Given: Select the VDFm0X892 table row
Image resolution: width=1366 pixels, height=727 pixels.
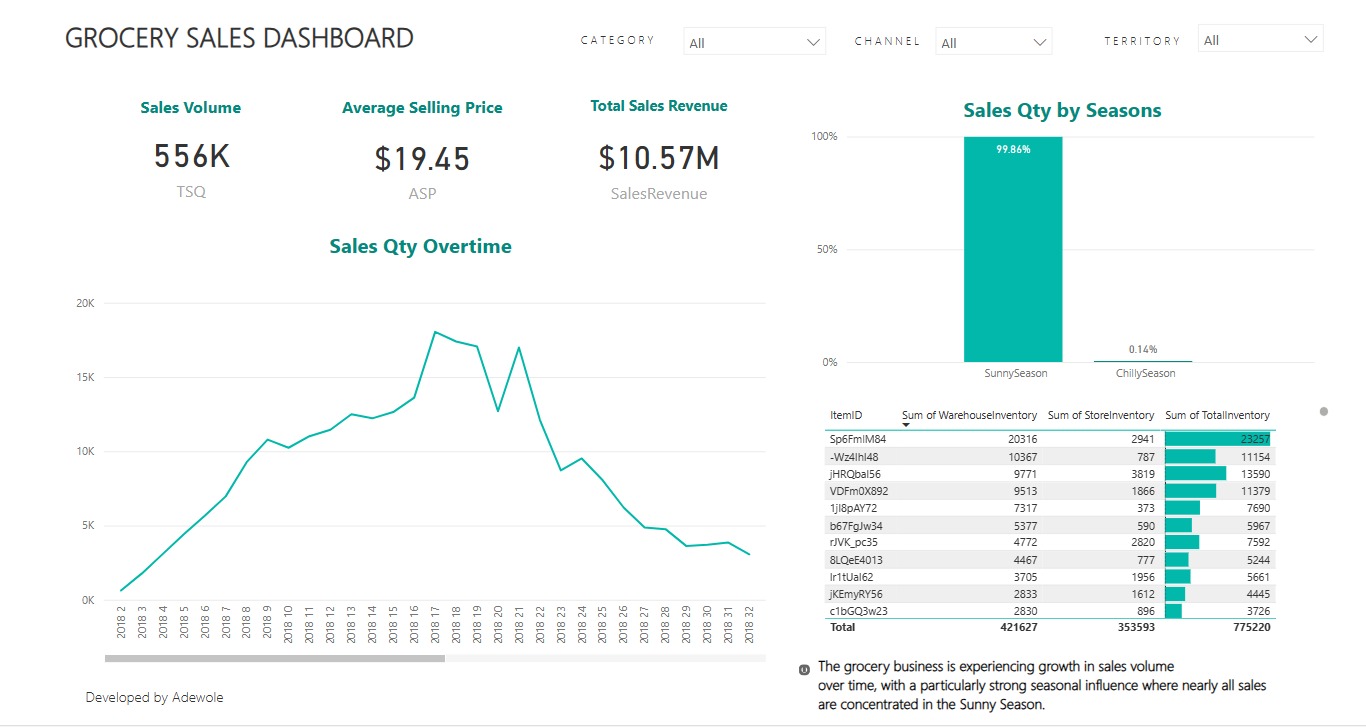Looking at the screenshot, I should (858, 491).
